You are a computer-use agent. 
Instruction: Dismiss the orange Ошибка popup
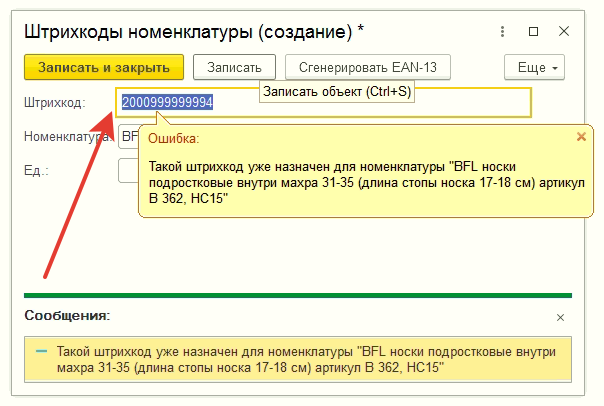(582, 137)
